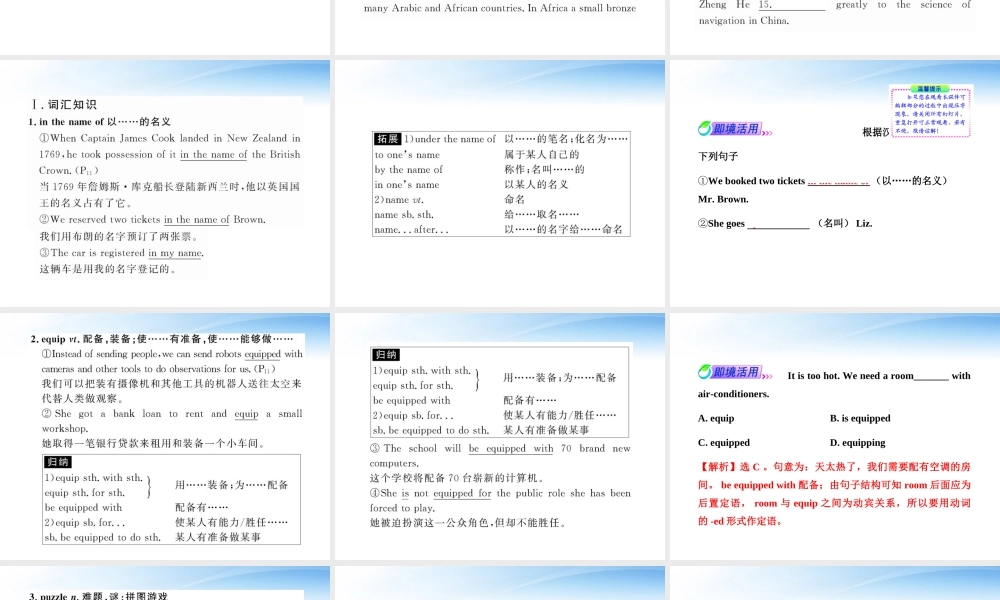Open the slide with the '拓展' under the name of table
Screen dimensions: 1000x600
tap(499, 184)
